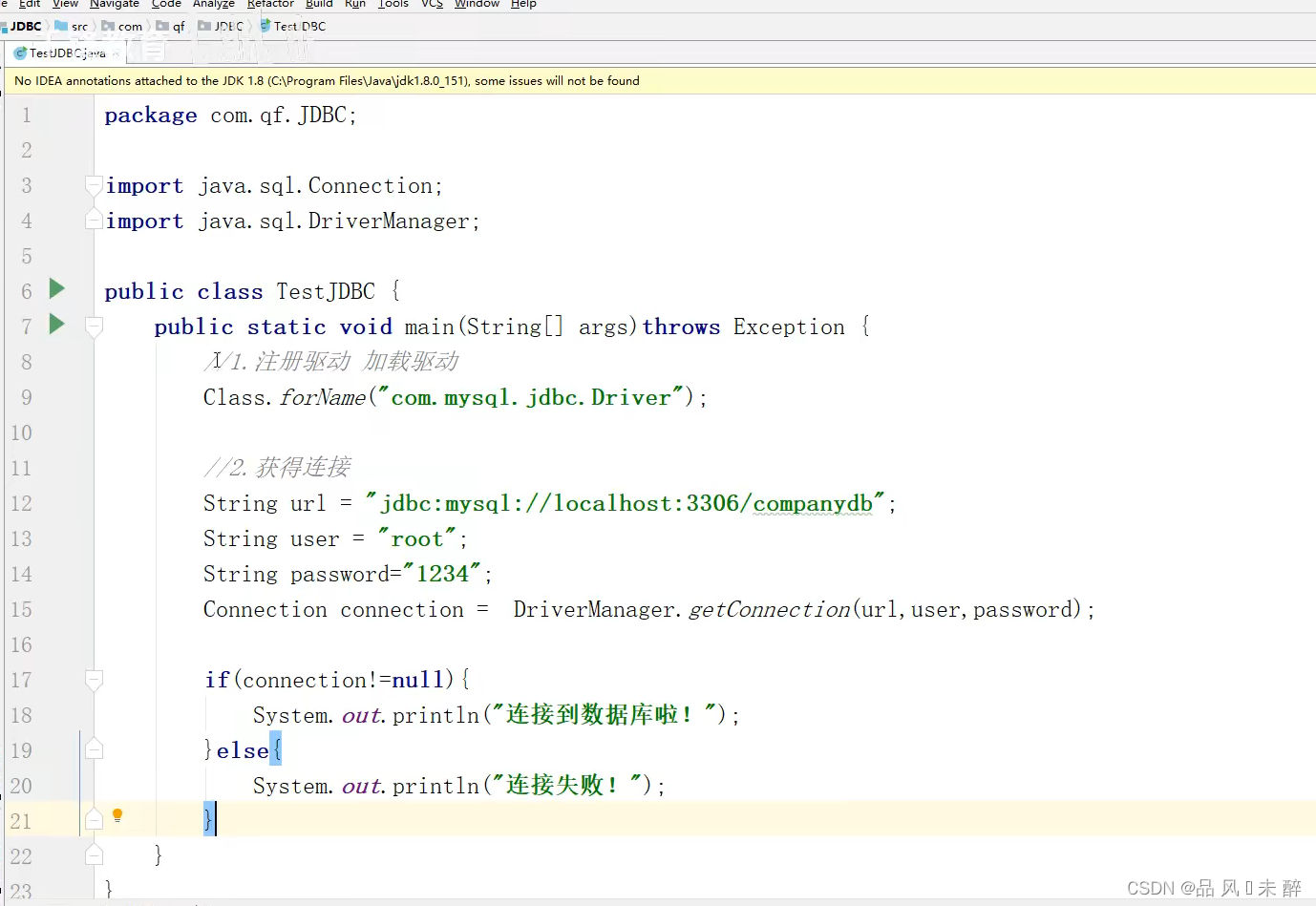Viewport: 1316px width, 906px height.
Task: Click 'if(connection!=null){' on line 17
Action: [337, 680]
